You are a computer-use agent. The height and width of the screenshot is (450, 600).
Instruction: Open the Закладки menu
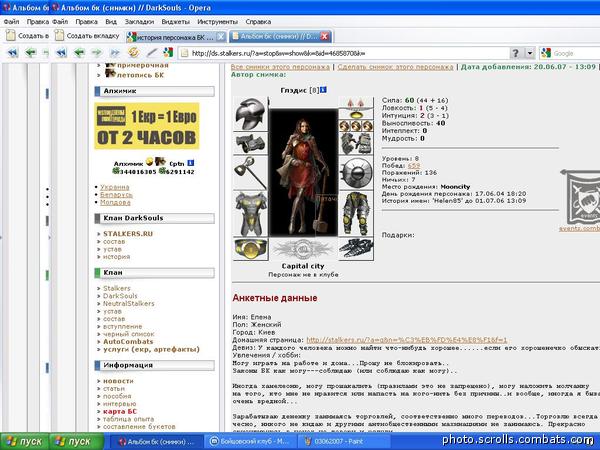click(139, 22)
